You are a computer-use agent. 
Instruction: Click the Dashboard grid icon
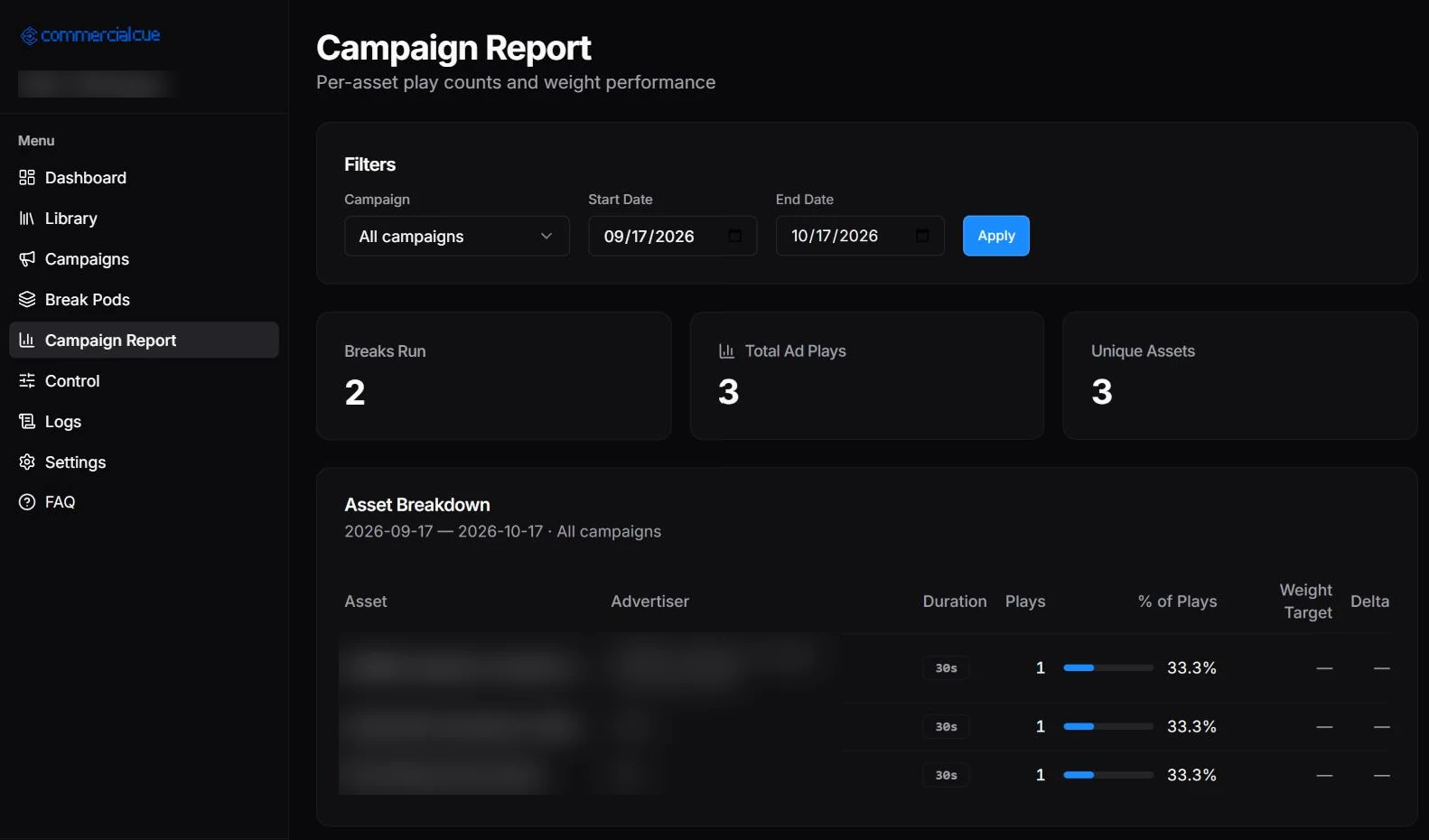pyautogui.click(x=27, y=177)
